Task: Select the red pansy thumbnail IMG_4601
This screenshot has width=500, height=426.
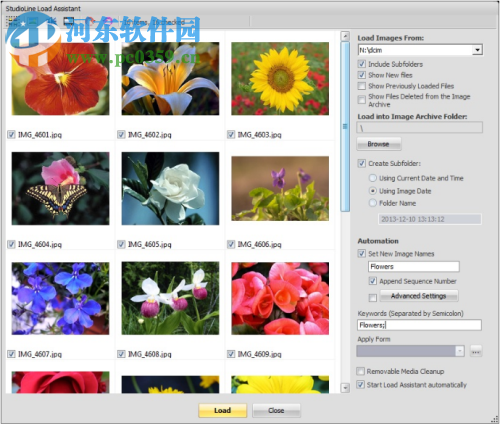Action: click(x=60, y=79)
